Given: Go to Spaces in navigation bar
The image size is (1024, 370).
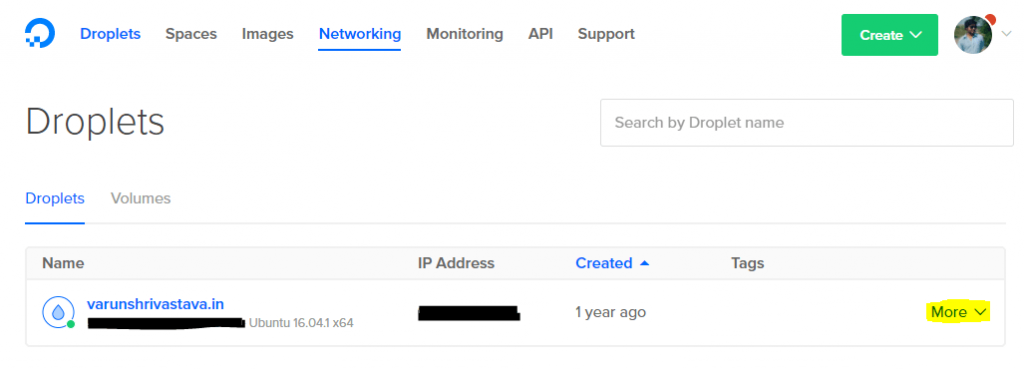Looking at the screenshot, I should pos(191,34).
